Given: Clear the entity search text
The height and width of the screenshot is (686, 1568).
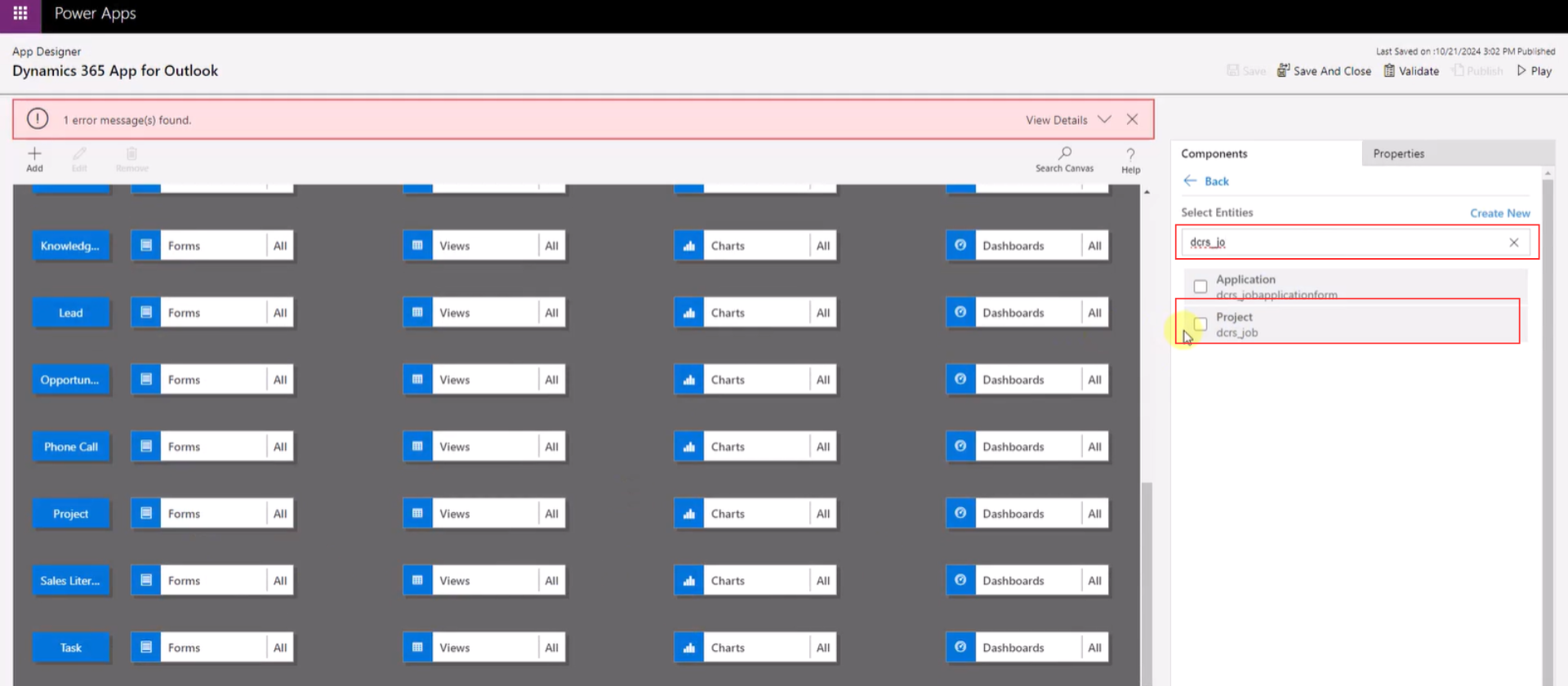Looking at the screenshot, I should point(1513,243).
